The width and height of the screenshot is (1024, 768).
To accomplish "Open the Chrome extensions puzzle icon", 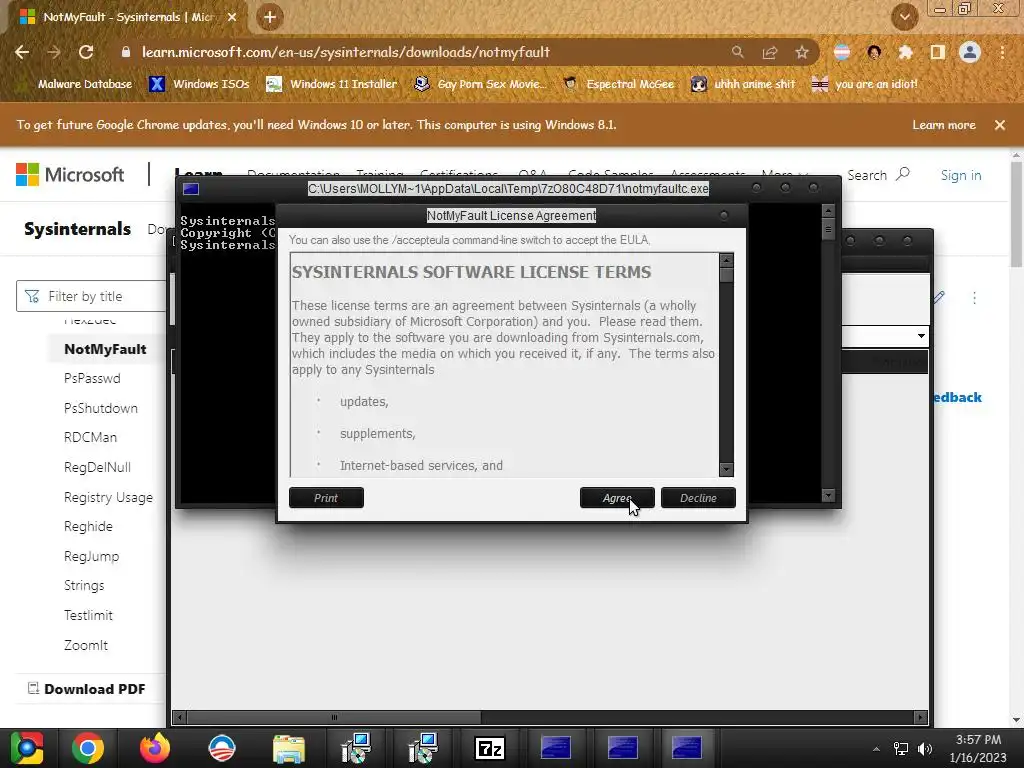I will click(906, 52).
